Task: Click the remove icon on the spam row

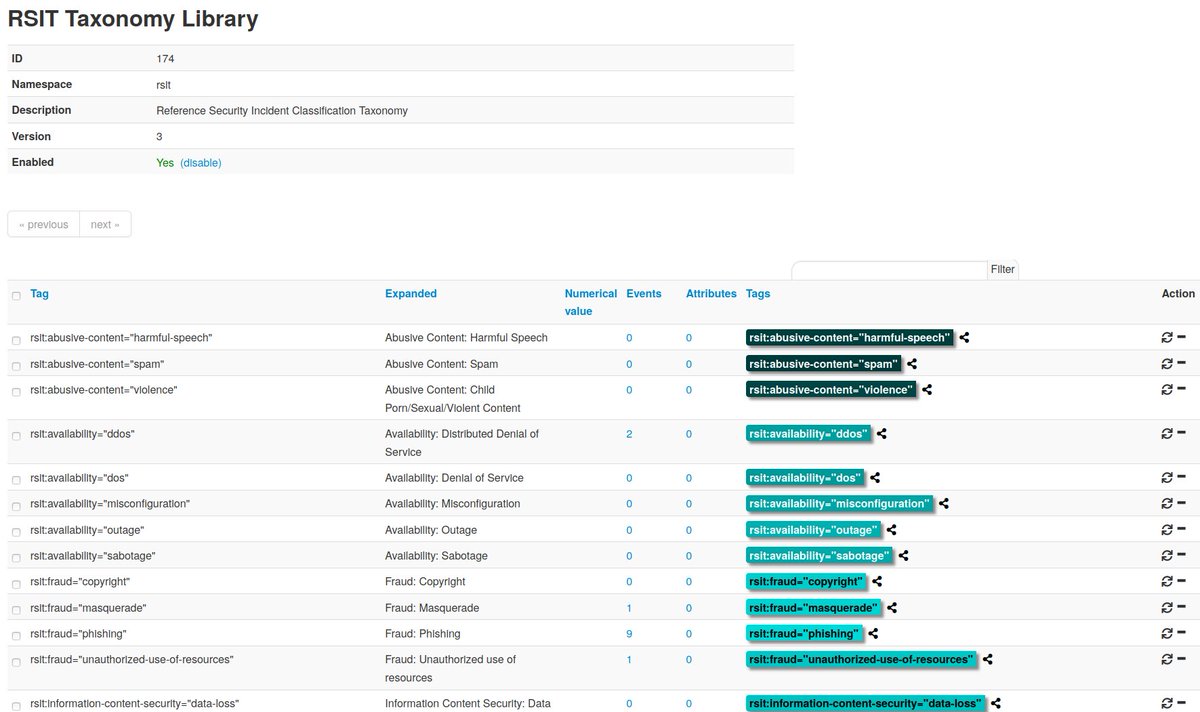Action: click(1183, 364)
